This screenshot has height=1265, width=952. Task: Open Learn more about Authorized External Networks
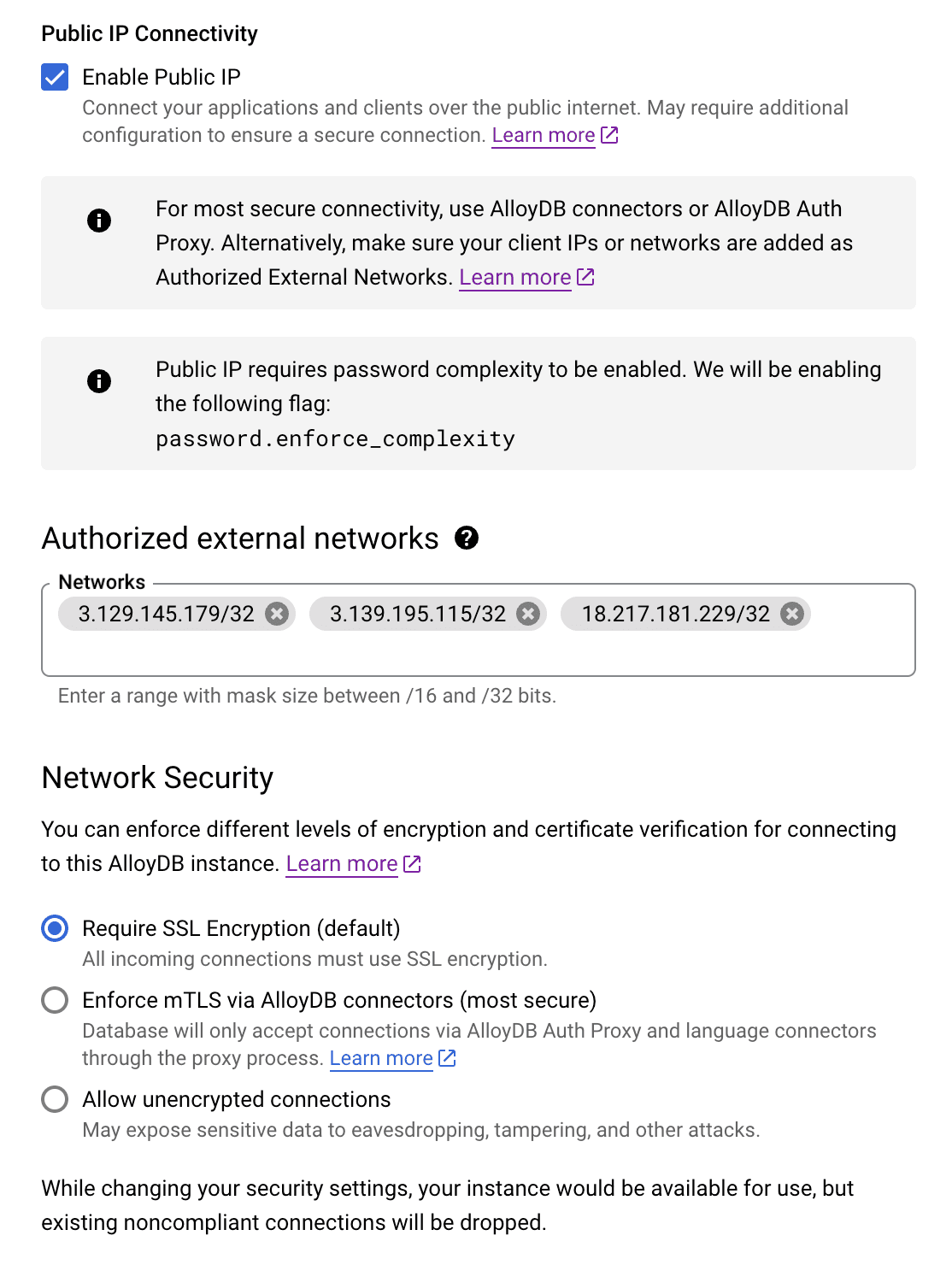[x=514, y=277]
